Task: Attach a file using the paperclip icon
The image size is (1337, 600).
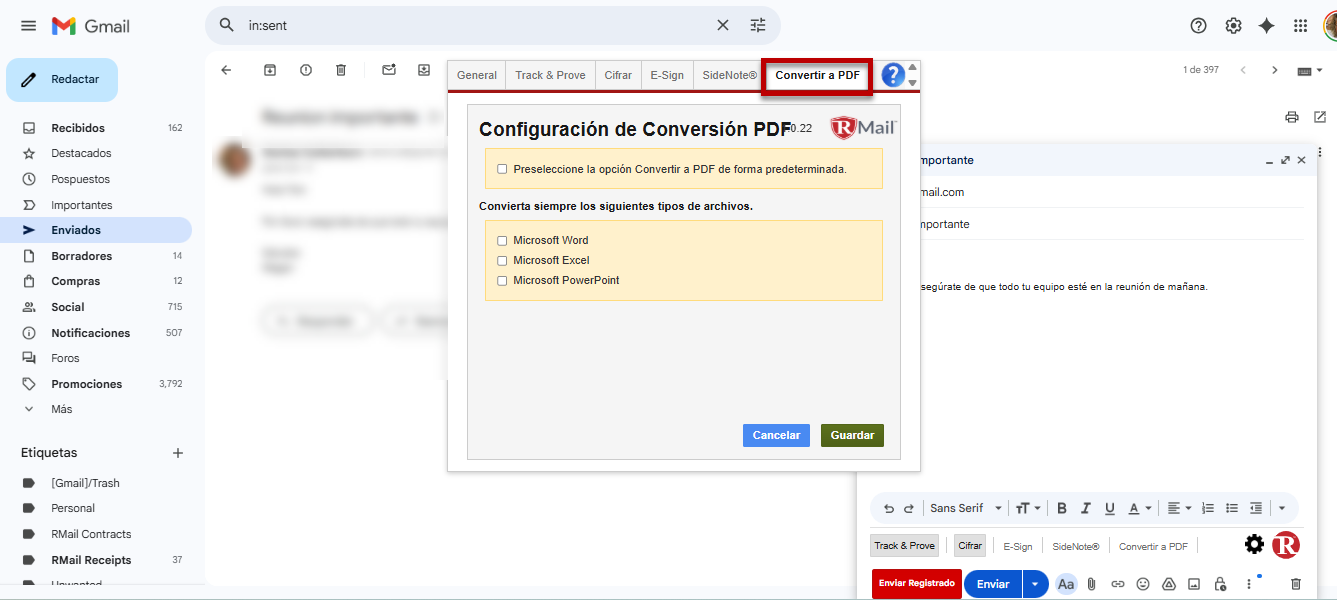Action: [1092, 584]
